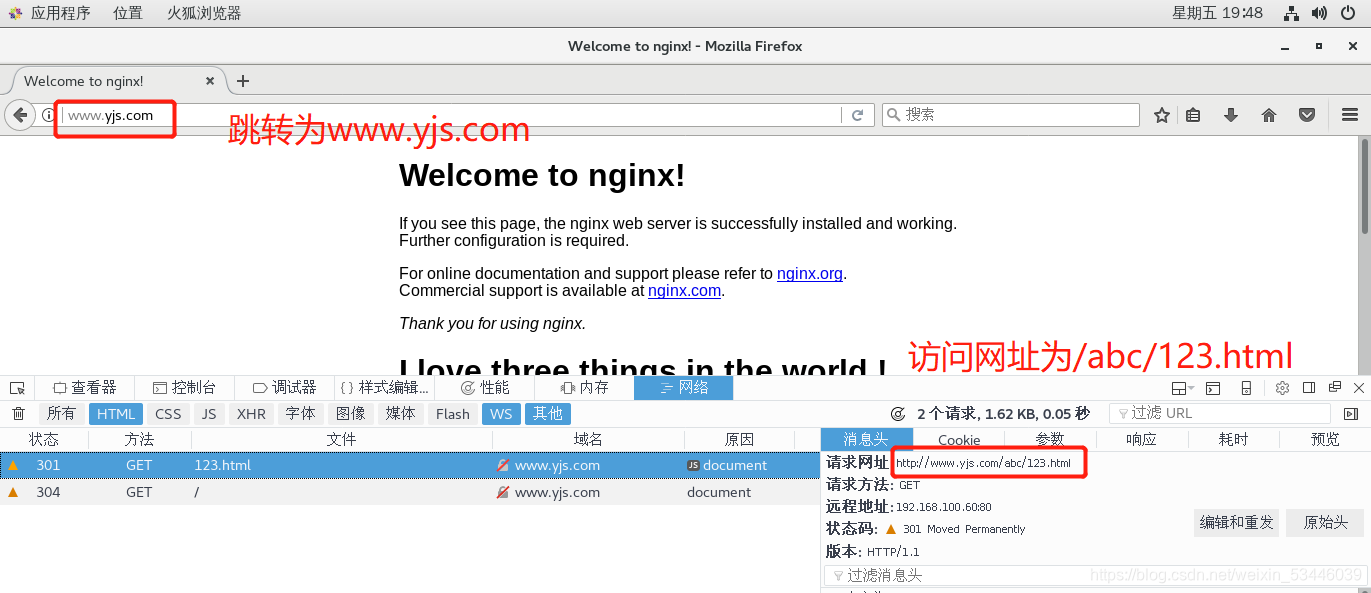Switch to the 内存 devtools tab
Screen dimensions: 1371x593
coord(584,387)
